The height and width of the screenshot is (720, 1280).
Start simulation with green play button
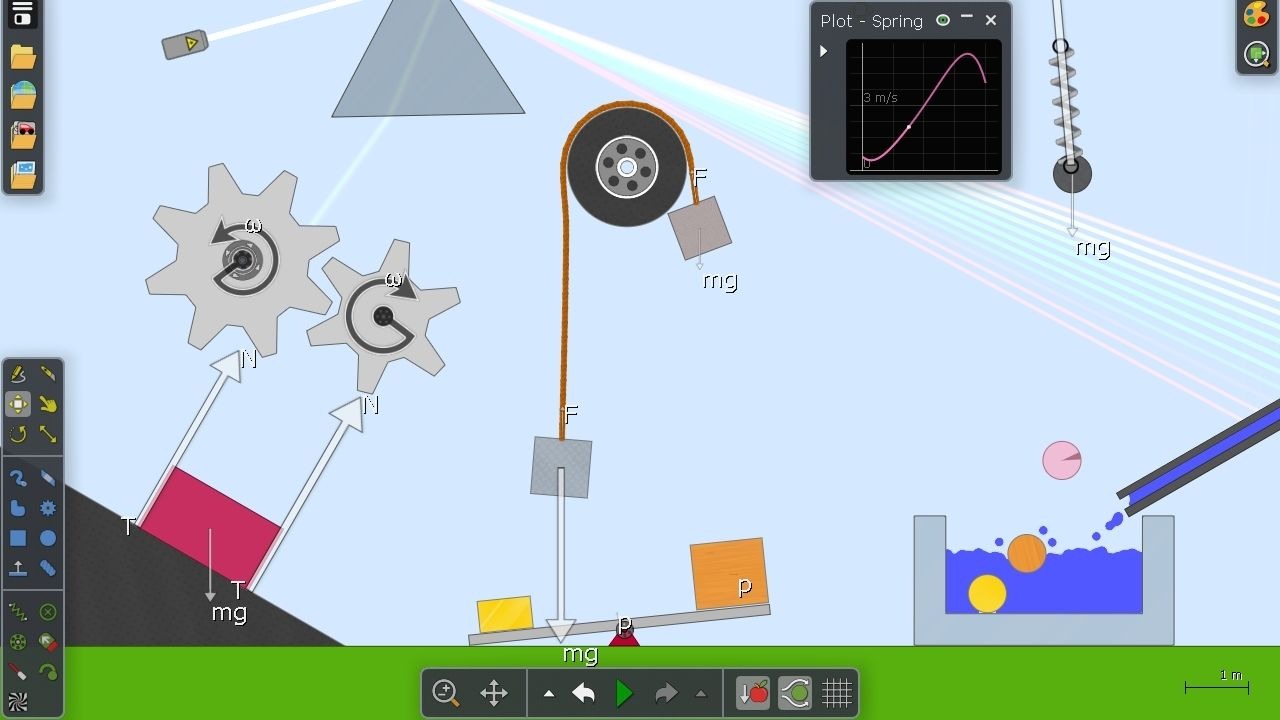pos(624,692)
